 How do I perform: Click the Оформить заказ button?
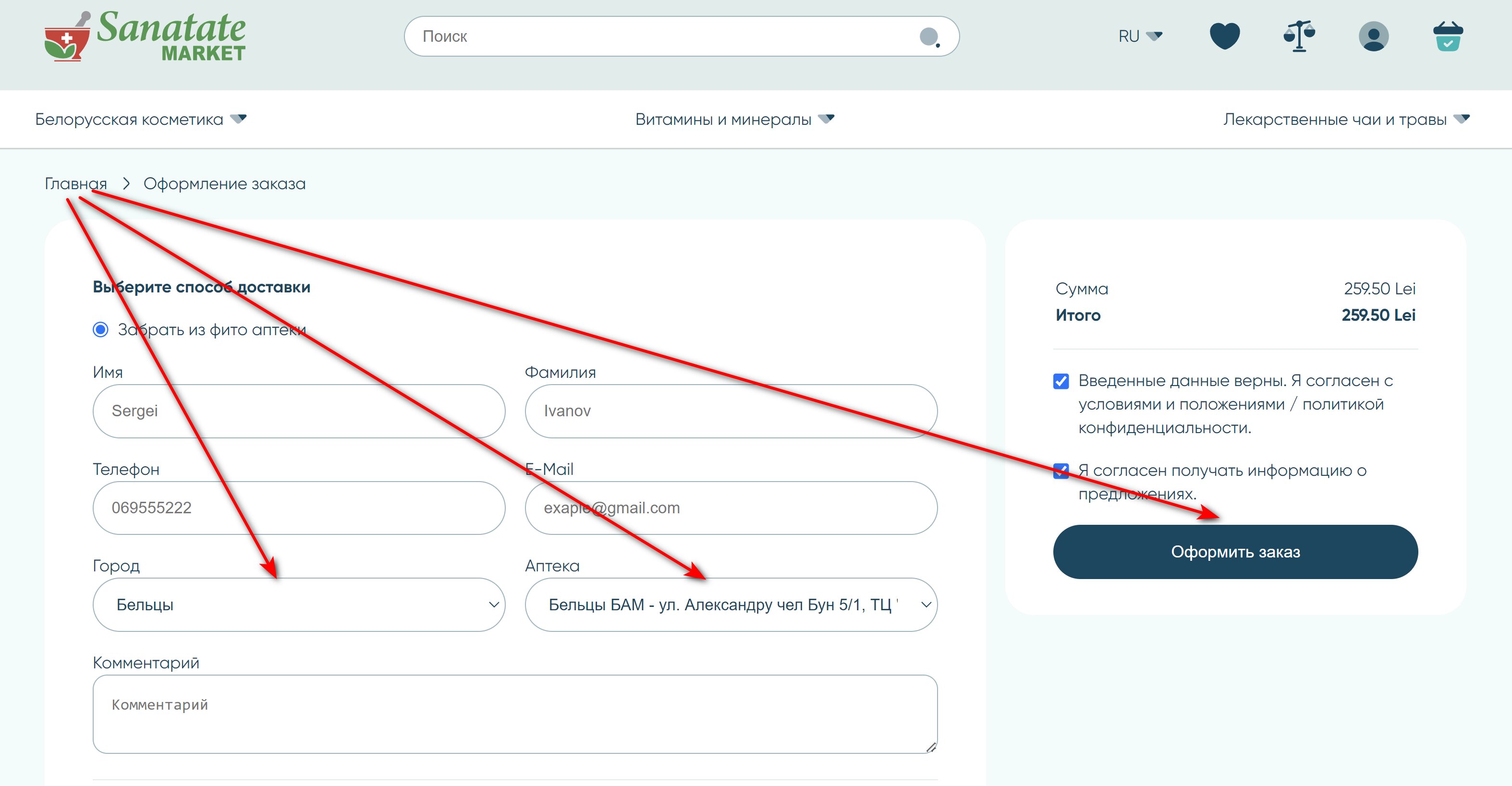coord(1235,551)
